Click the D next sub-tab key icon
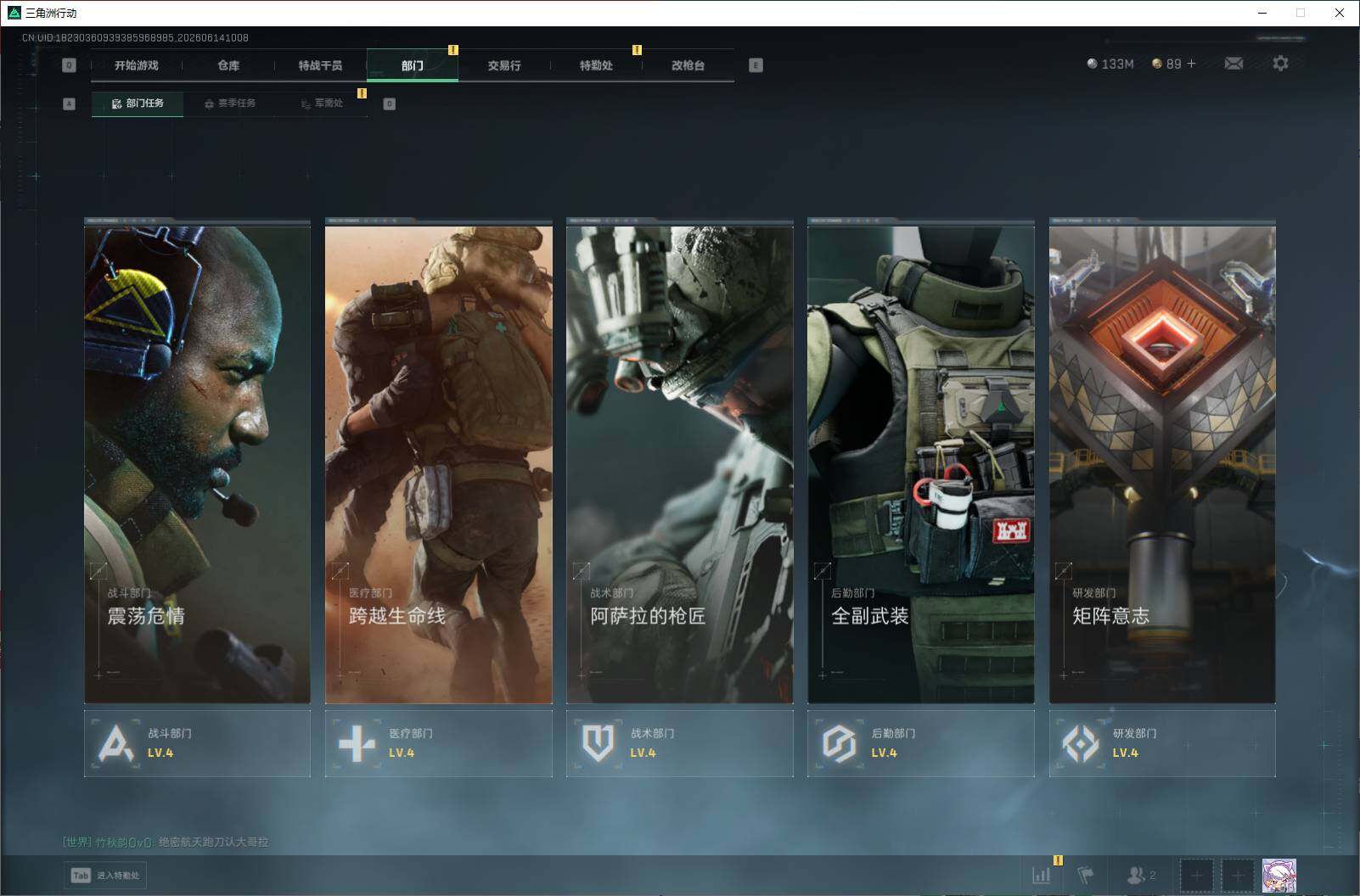The height and width of the screenshot is (896, 1360). (x=390, y=104)
